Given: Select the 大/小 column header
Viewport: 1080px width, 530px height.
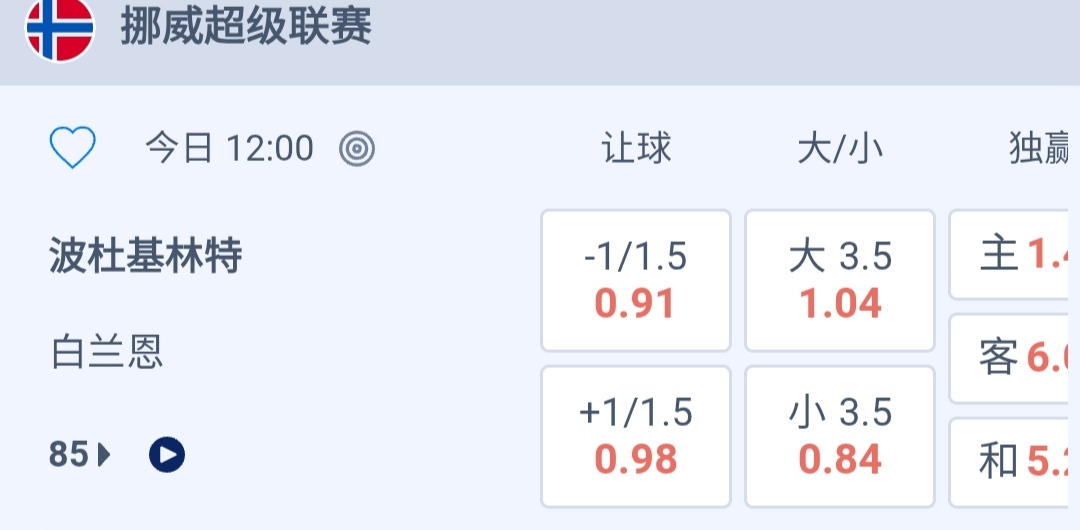Looking at the screenshot, I should [840, 149].
